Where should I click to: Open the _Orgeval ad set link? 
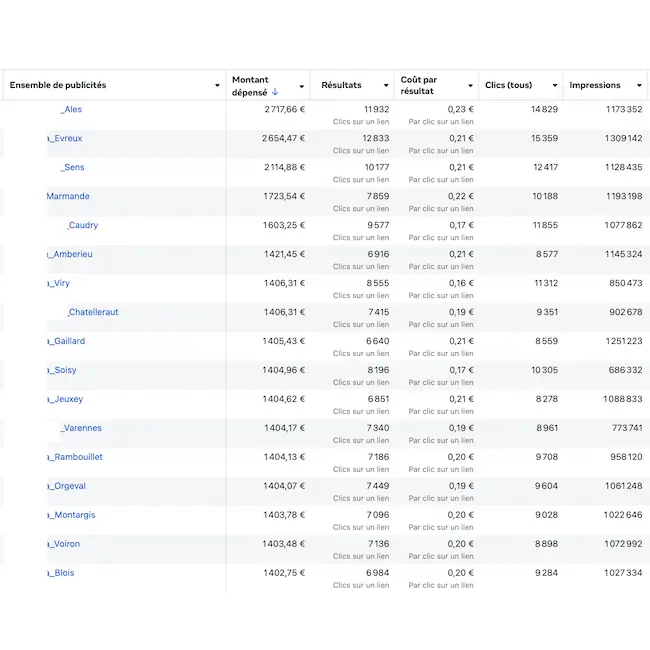[66, 486]
